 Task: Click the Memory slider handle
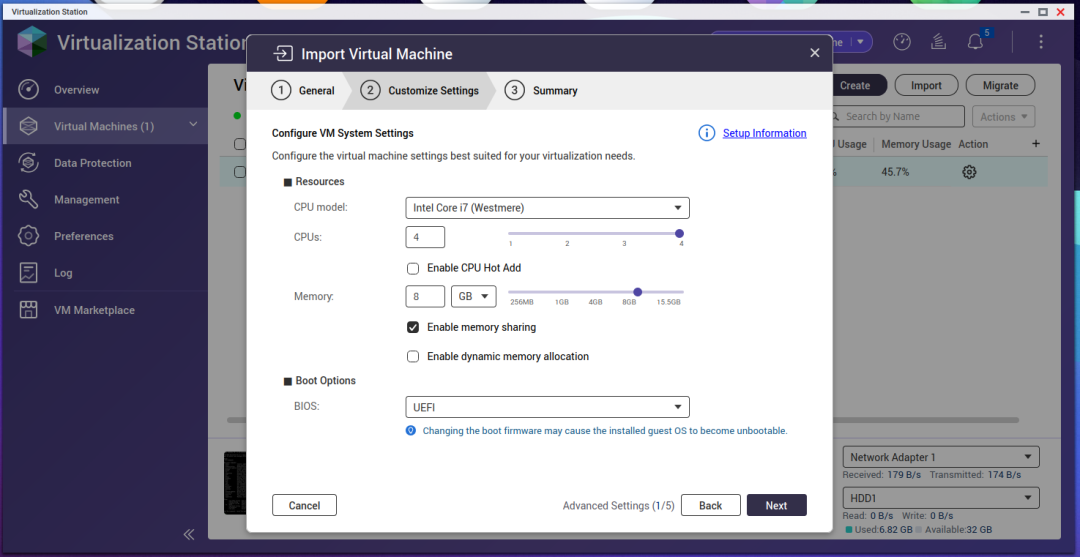(x=637, y=292)
